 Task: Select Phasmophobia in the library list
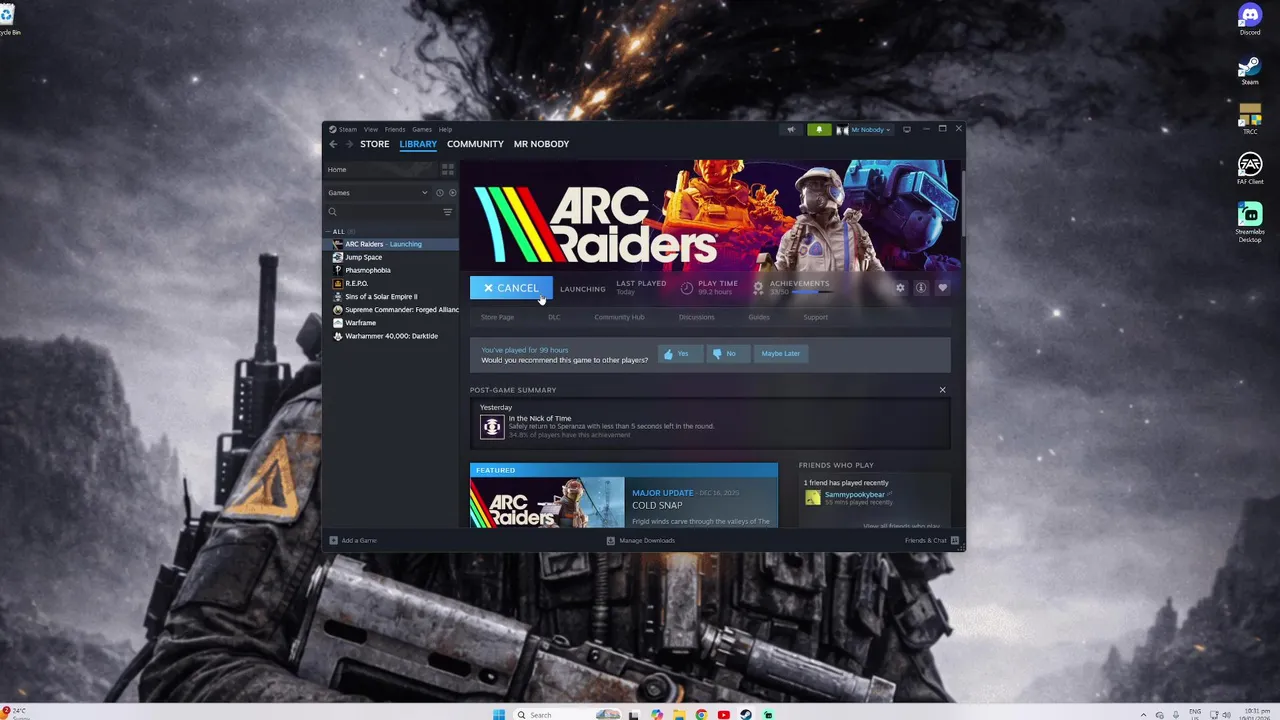click(392, 270)
